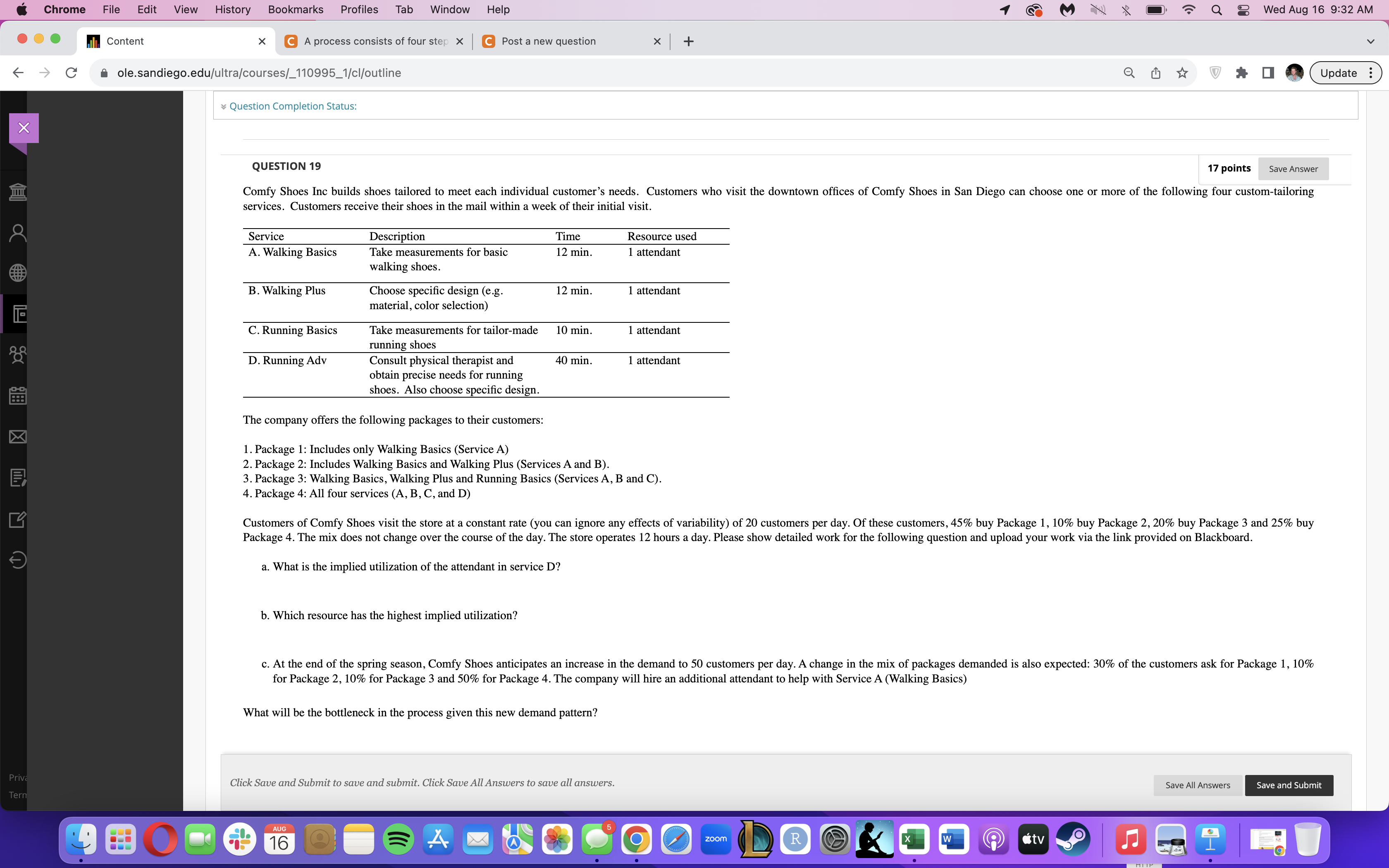Screen dimensions: 1389x868
Task: Open the Institution page icon in sidebar
Action: 18,192
